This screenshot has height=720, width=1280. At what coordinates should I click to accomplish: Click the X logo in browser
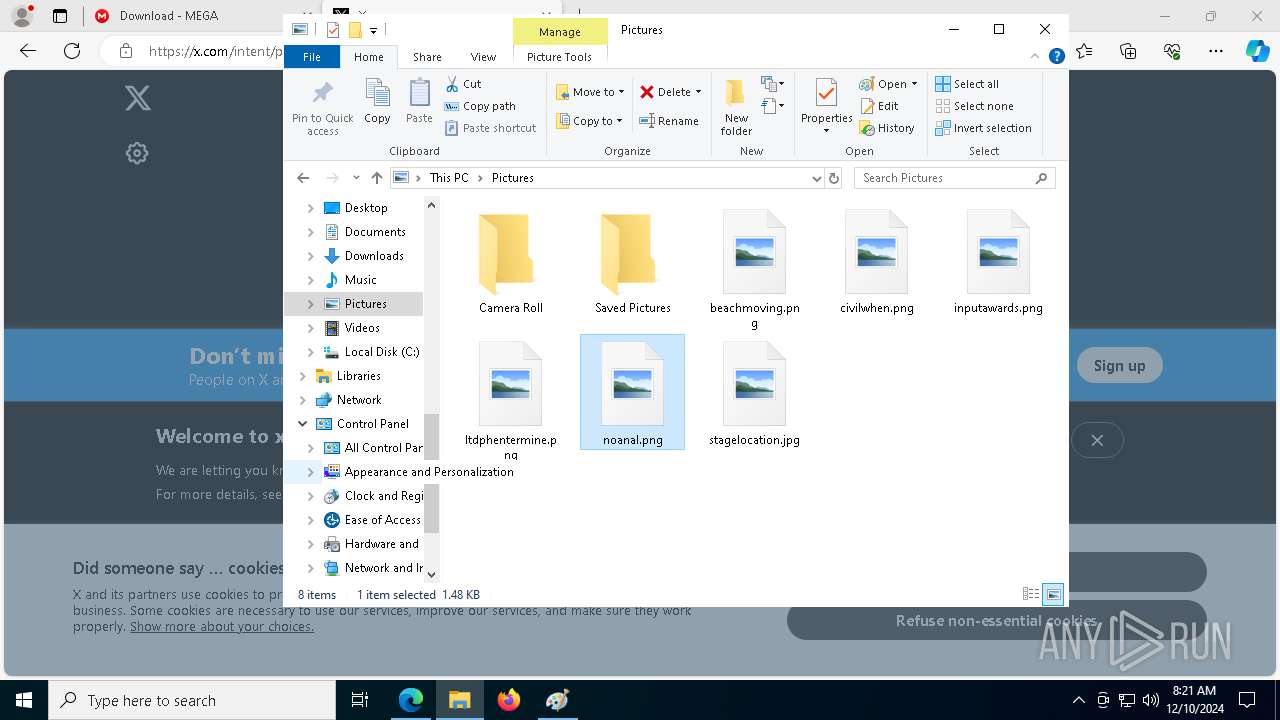click(x=137, y=97)
